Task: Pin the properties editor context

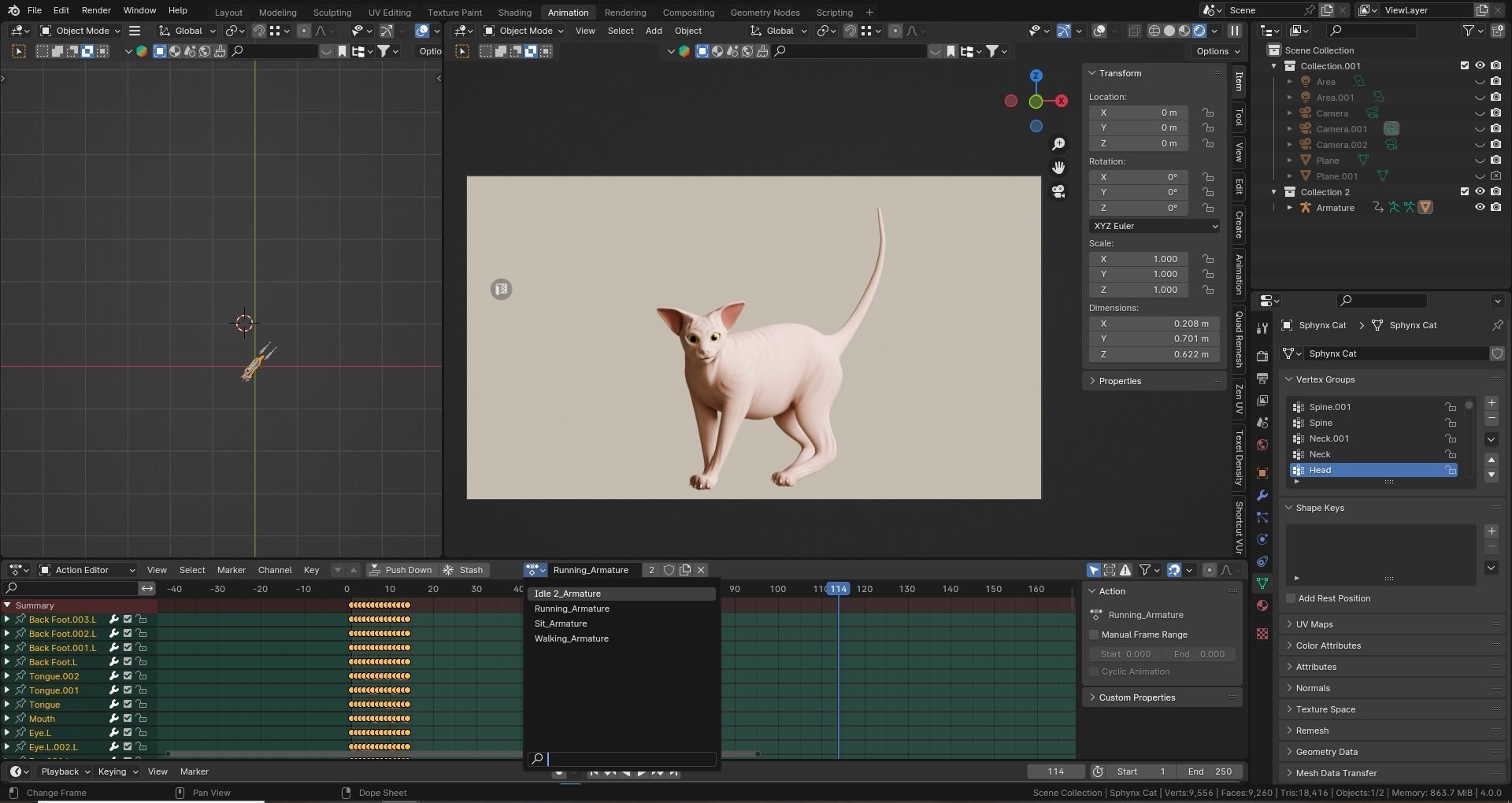Action: (x=1497, y=325)
